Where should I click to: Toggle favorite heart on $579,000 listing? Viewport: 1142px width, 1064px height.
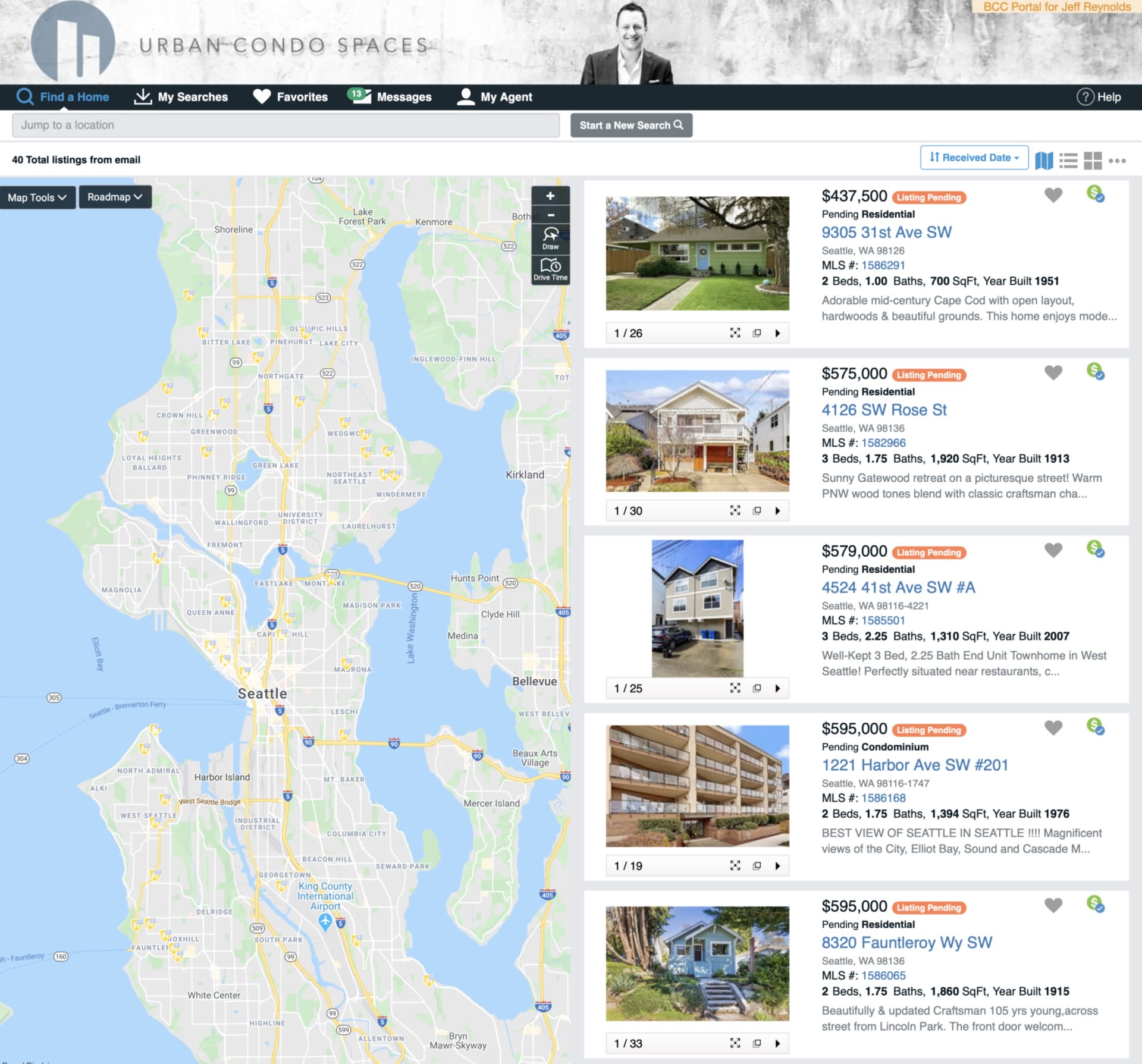[1053, 550]
